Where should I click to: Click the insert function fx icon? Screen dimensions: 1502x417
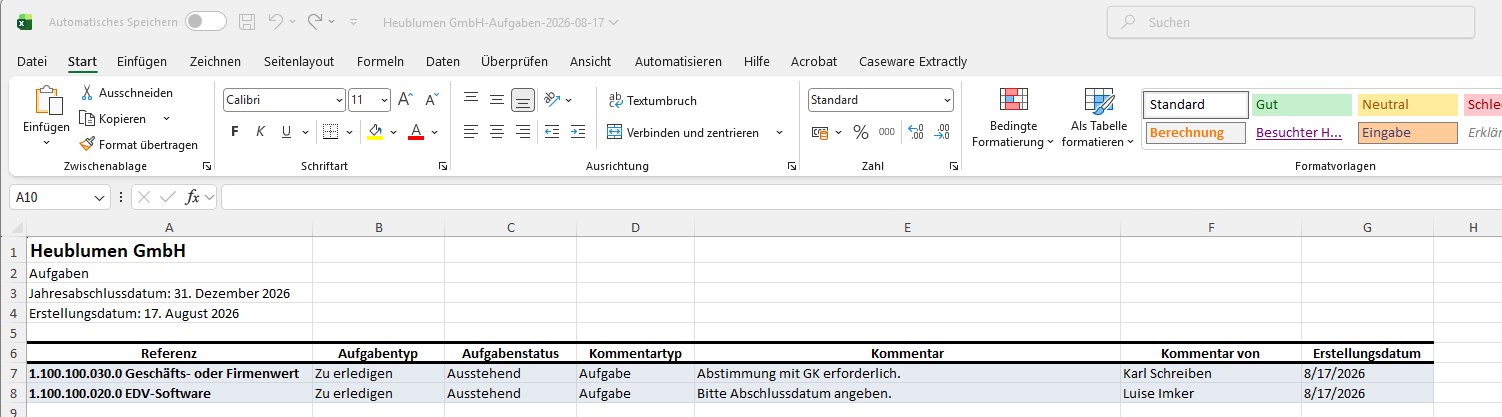193,198
